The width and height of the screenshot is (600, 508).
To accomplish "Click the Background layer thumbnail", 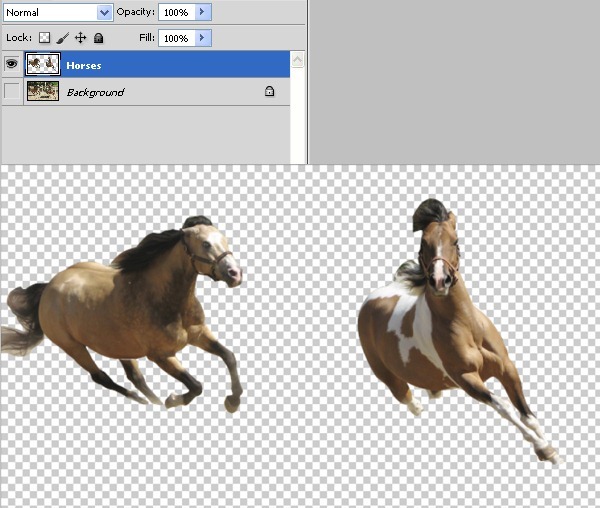I will (x=43, y=91).
